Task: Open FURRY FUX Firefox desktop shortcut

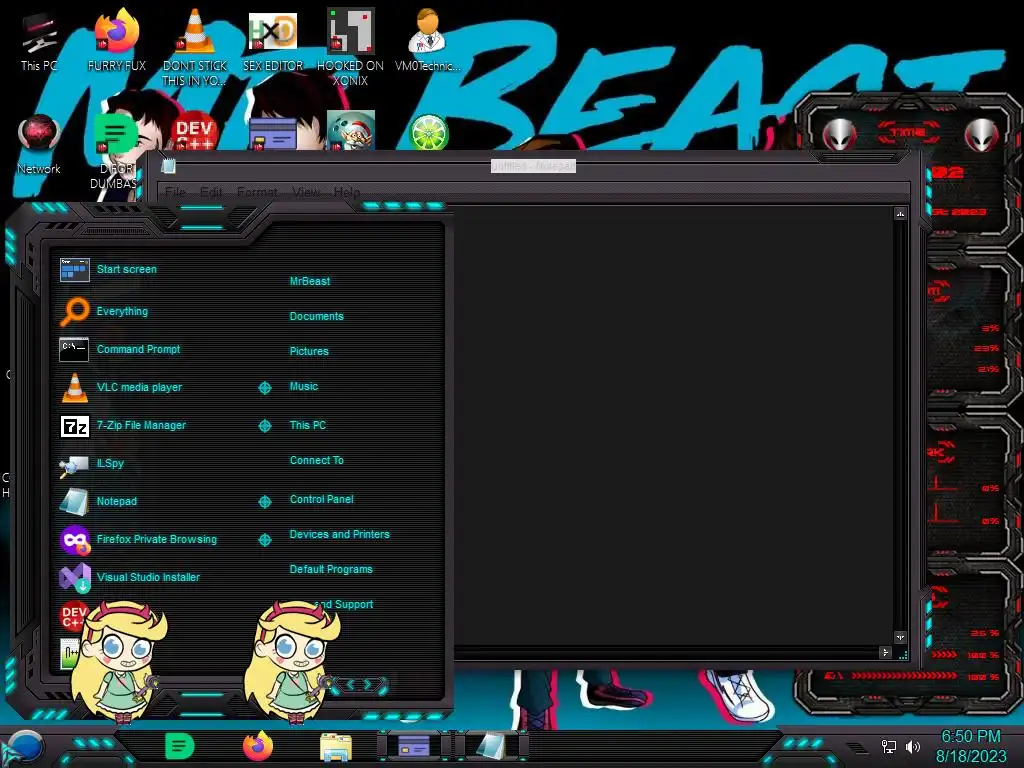Action: click(117, 40)
